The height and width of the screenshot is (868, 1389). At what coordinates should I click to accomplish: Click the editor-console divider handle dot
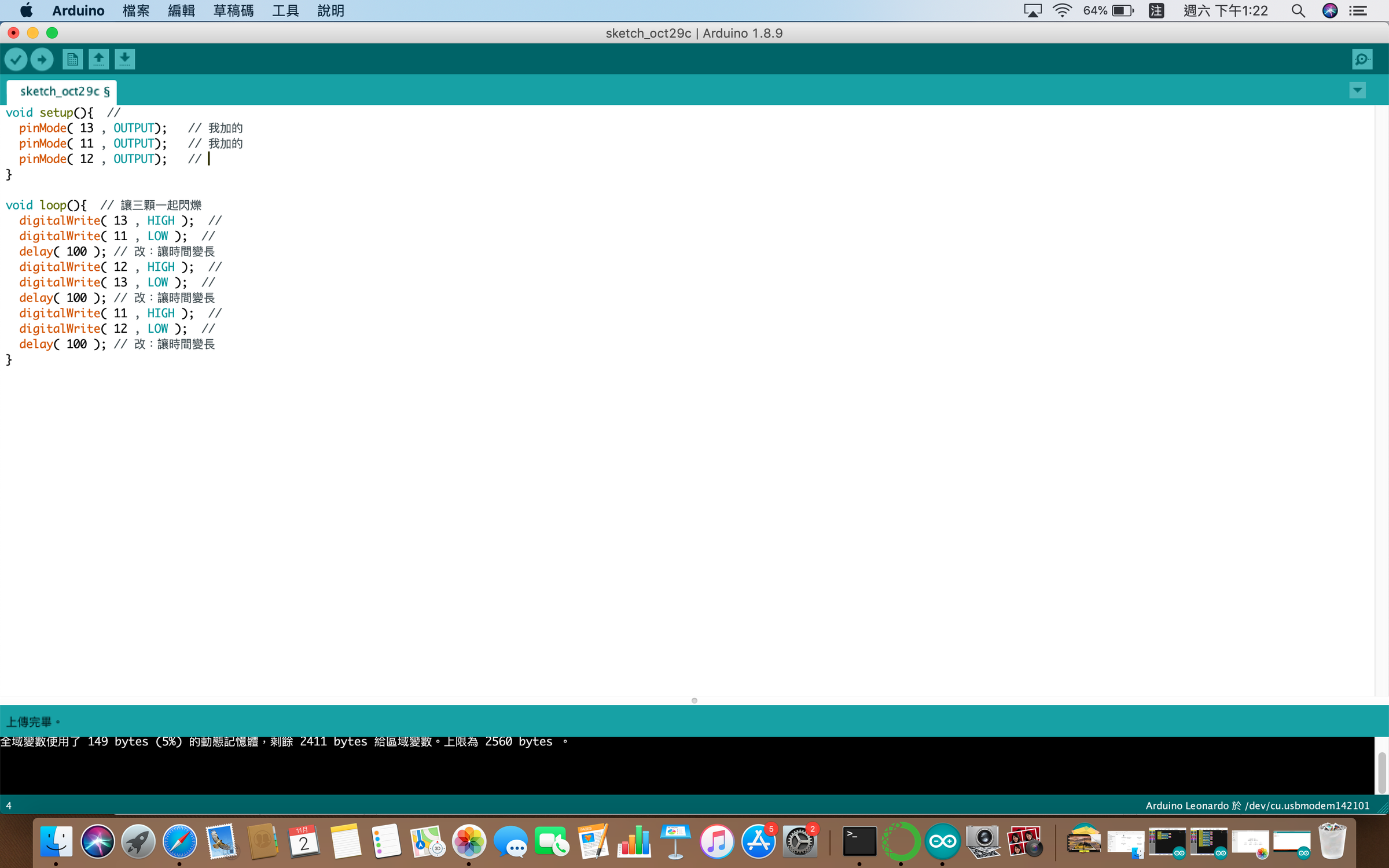[694, 701]
